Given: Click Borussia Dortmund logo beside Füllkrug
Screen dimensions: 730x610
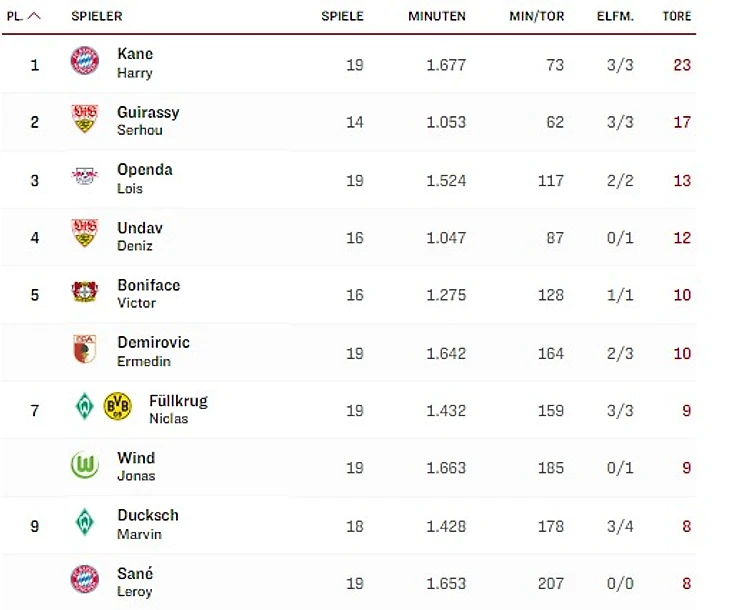Looking at the screenshot, I should pyautogui.click(x=118, y=406).
